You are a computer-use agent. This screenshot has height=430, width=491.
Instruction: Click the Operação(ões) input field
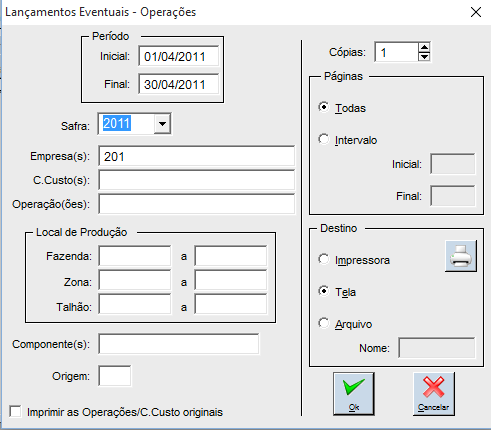(x=197, y=204)
